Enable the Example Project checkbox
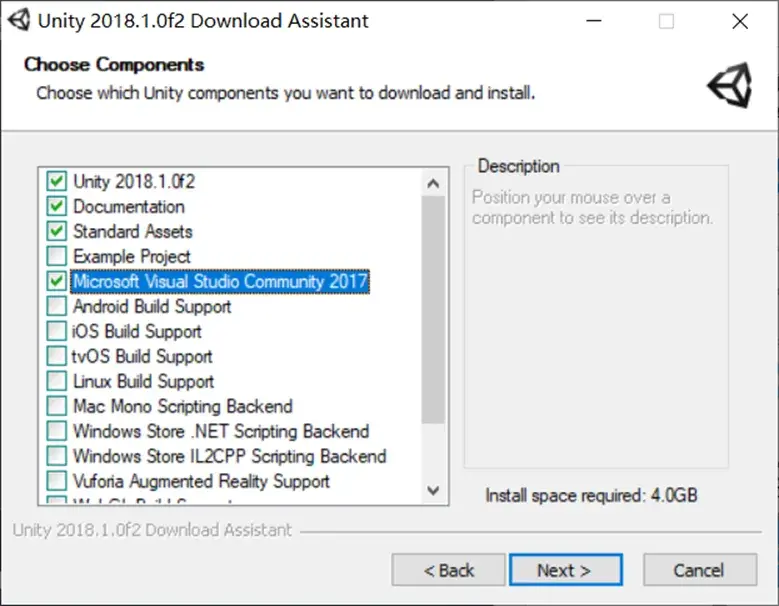The width and height of the screenshot is (779, 606). click(56, 256)
